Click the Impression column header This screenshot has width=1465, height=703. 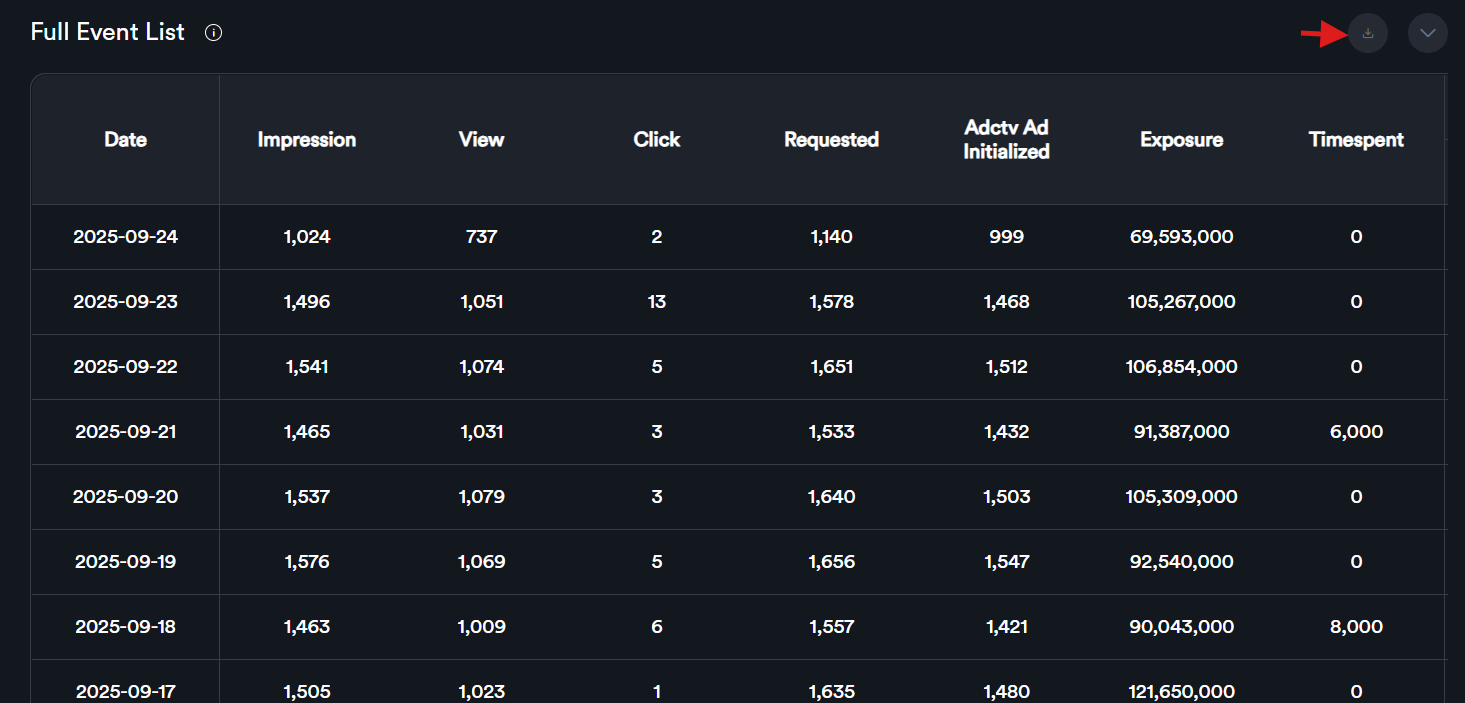pos(306,140)
